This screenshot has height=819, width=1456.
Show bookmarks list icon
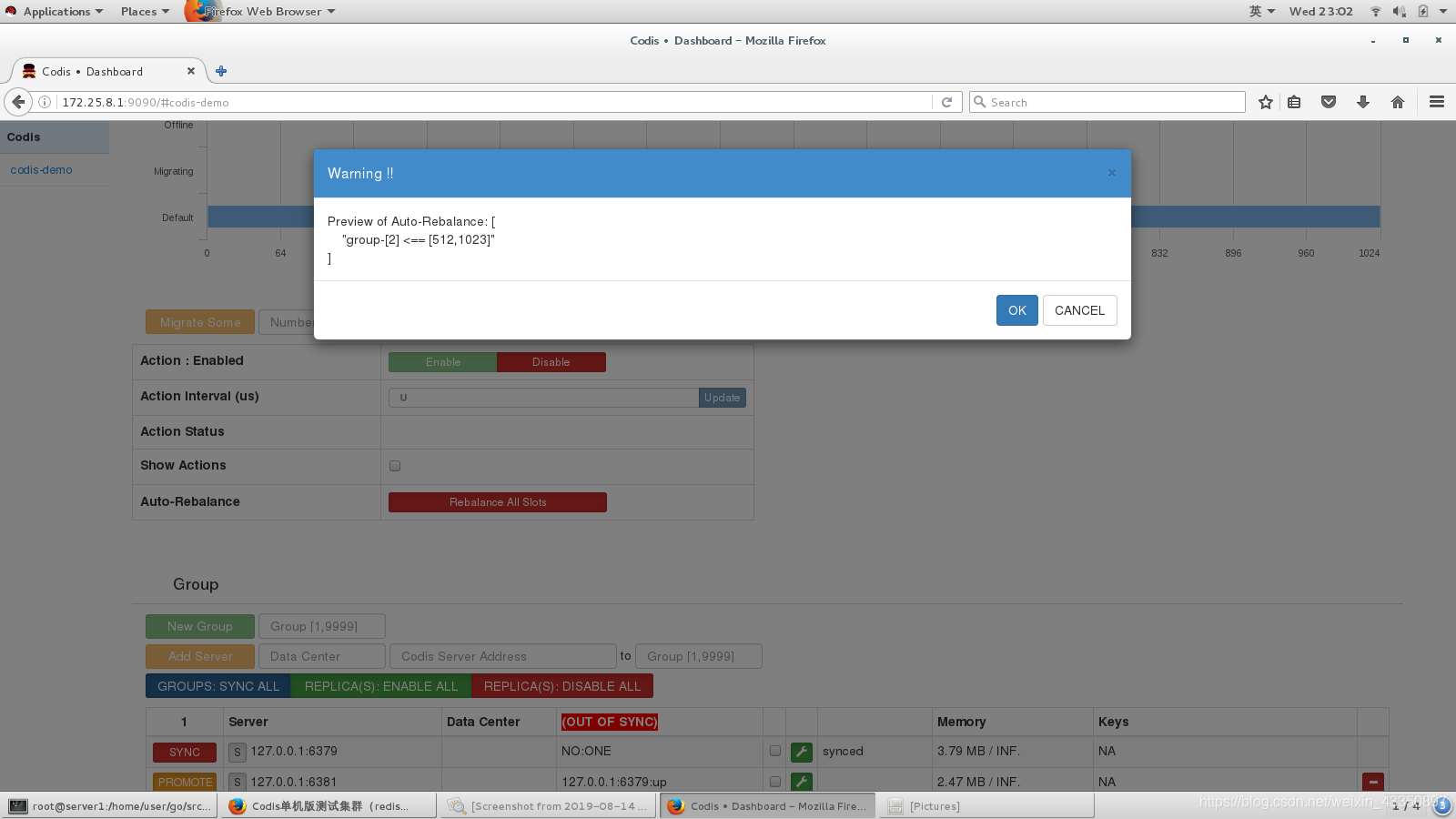1294,102
